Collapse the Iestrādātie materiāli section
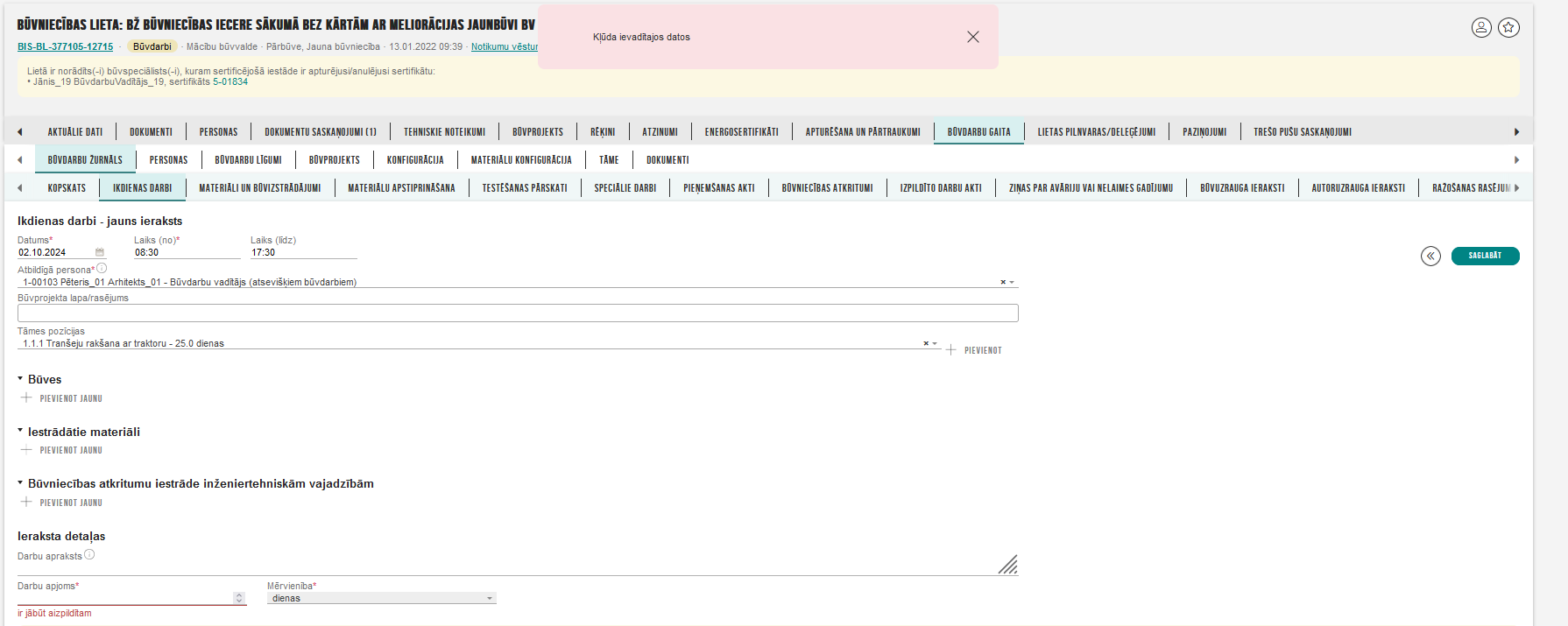This screenshot has height=626, width=1568. click(21, 432)
